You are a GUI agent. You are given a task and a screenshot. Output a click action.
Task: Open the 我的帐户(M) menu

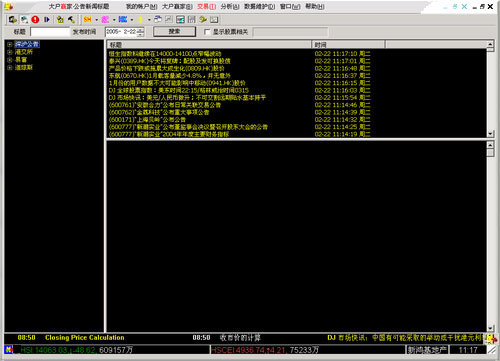[x=141, y=7]
